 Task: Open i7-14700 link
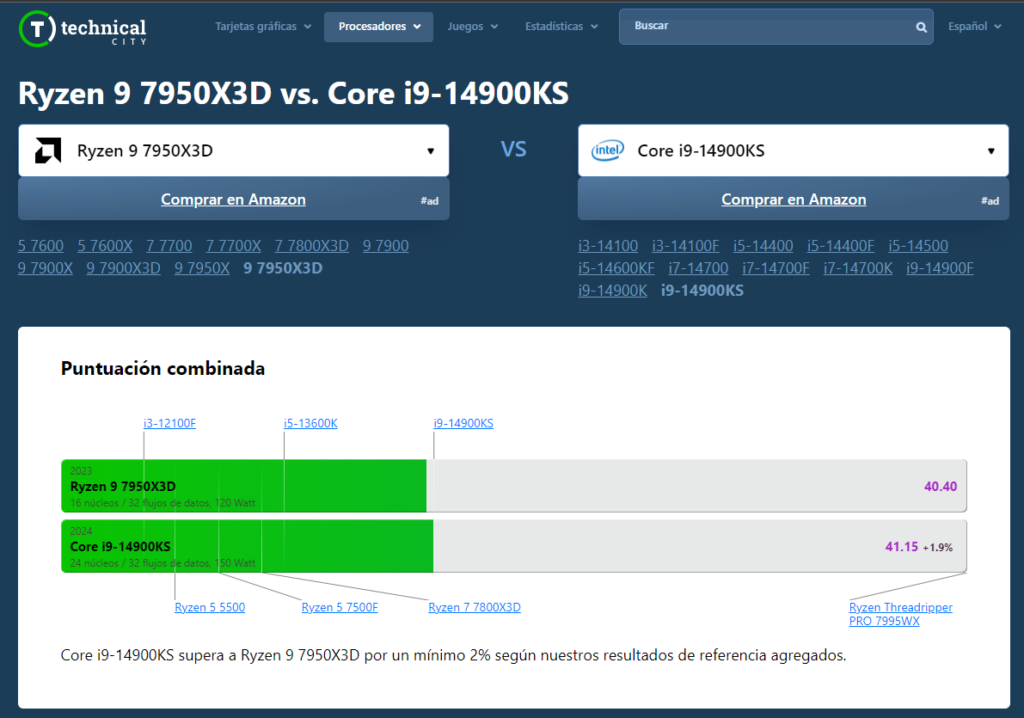click(698, 269)
